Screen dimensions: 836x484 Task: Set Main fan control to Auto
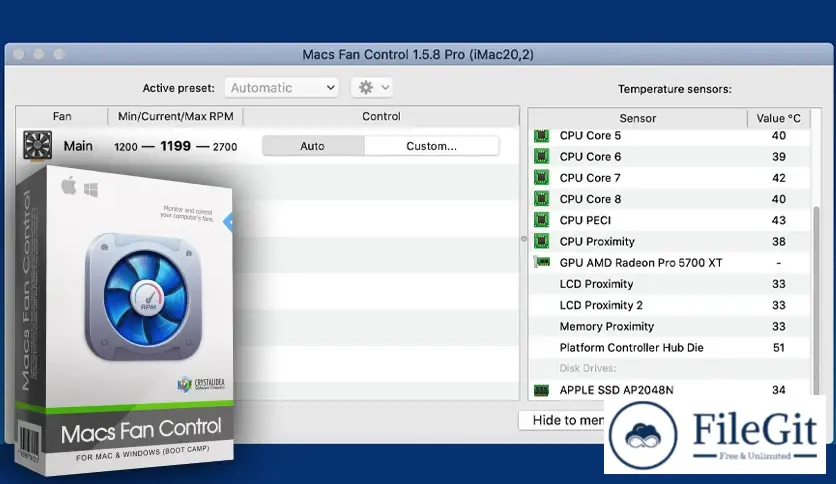(313, 146)
